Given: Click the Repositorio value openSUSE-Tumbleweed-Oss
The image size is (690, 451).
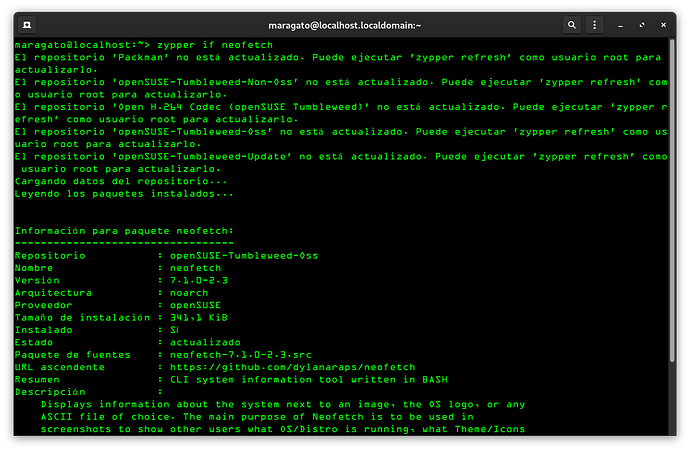Looking at the screenshot, I should [244, 256].
